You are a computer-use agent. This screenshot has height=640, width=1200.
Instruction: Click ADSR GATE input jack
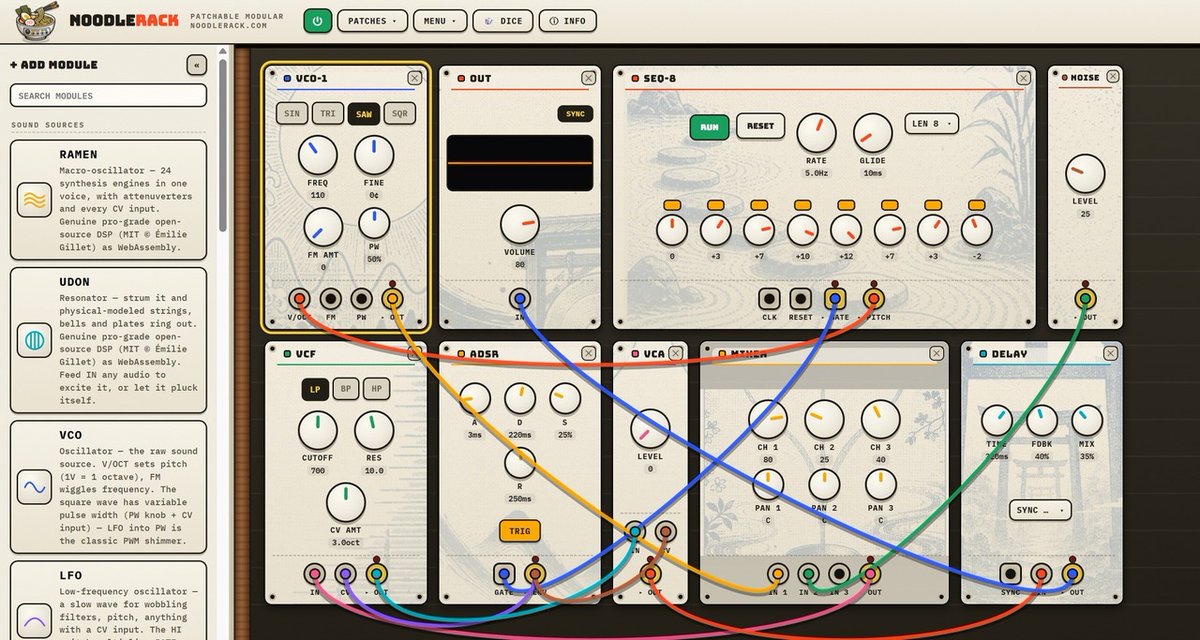[504, 573]
